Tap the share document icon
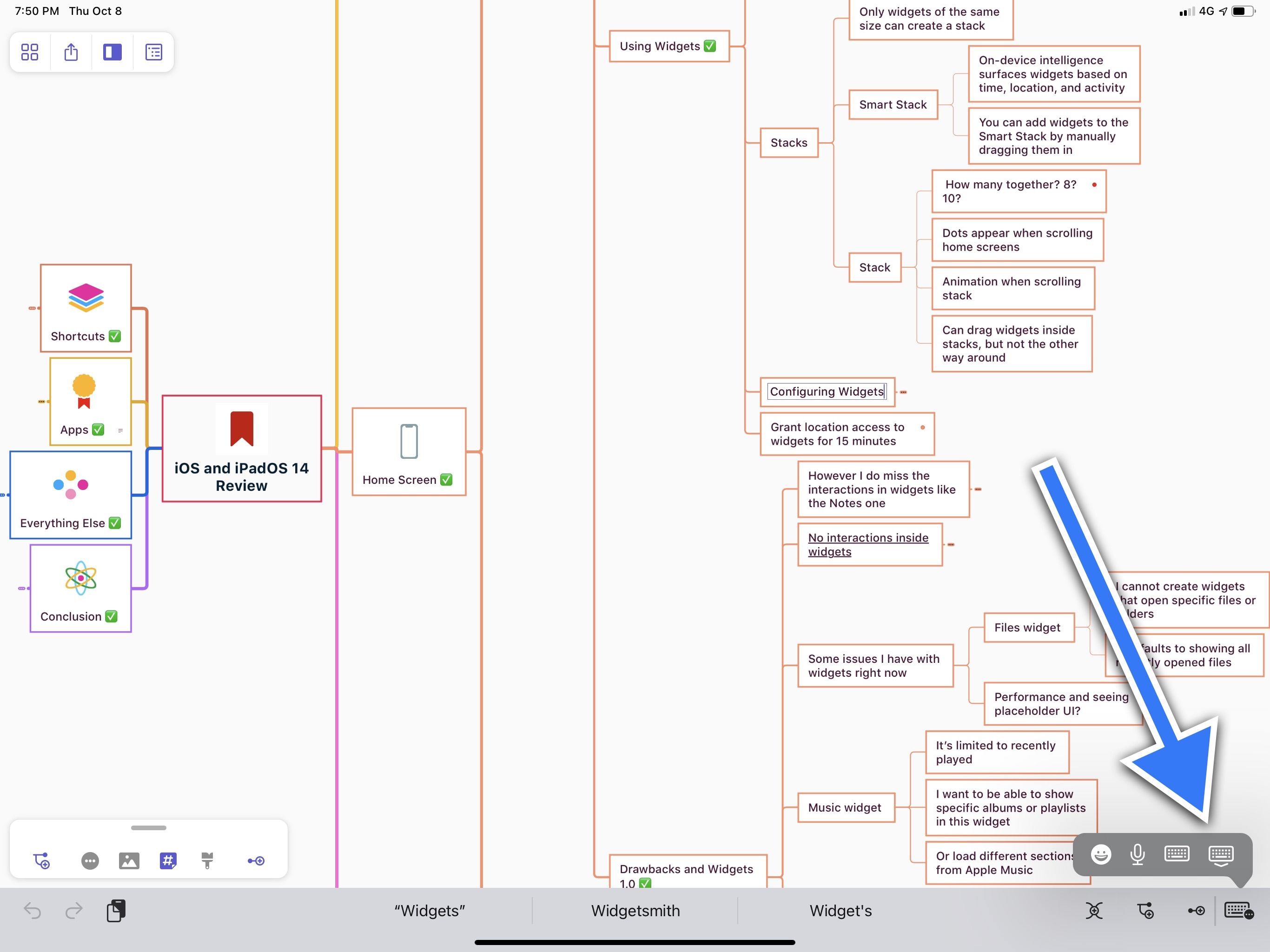1270x952 pixels. [71, 52]
